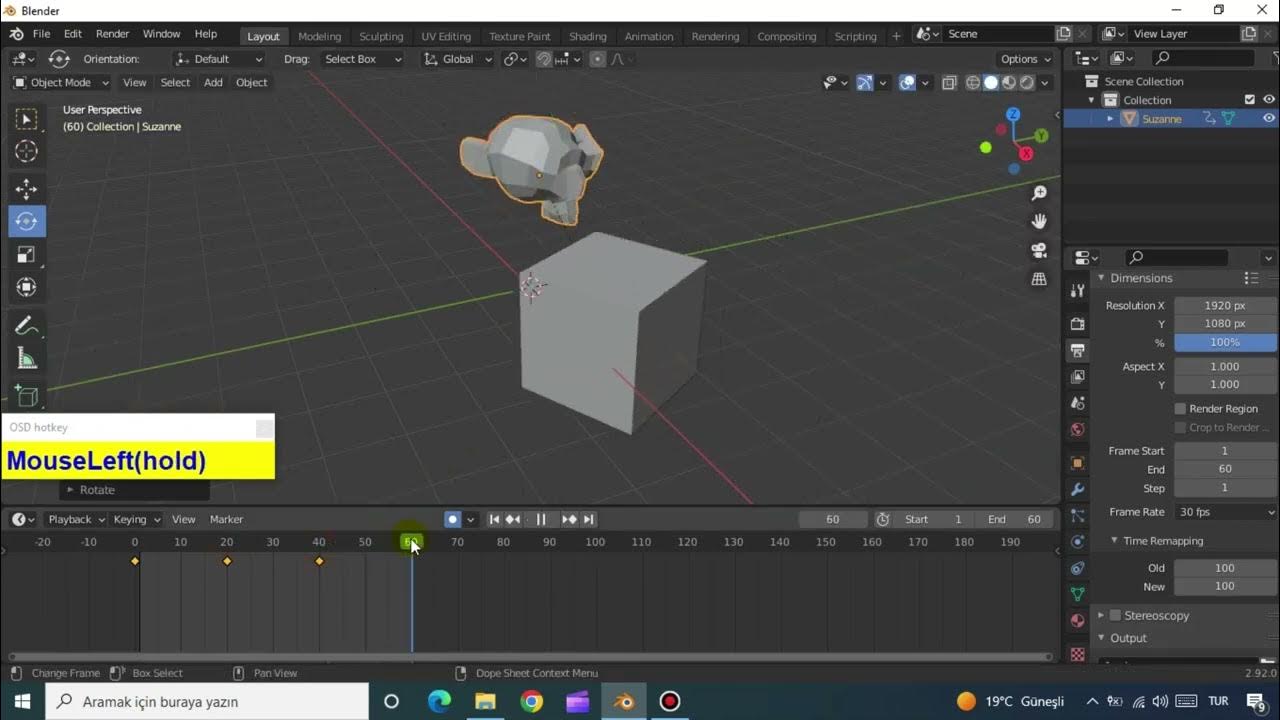Select the Add Cube tool
Image resolution: width=1280 pixels, height=720 pixels.
27,396
